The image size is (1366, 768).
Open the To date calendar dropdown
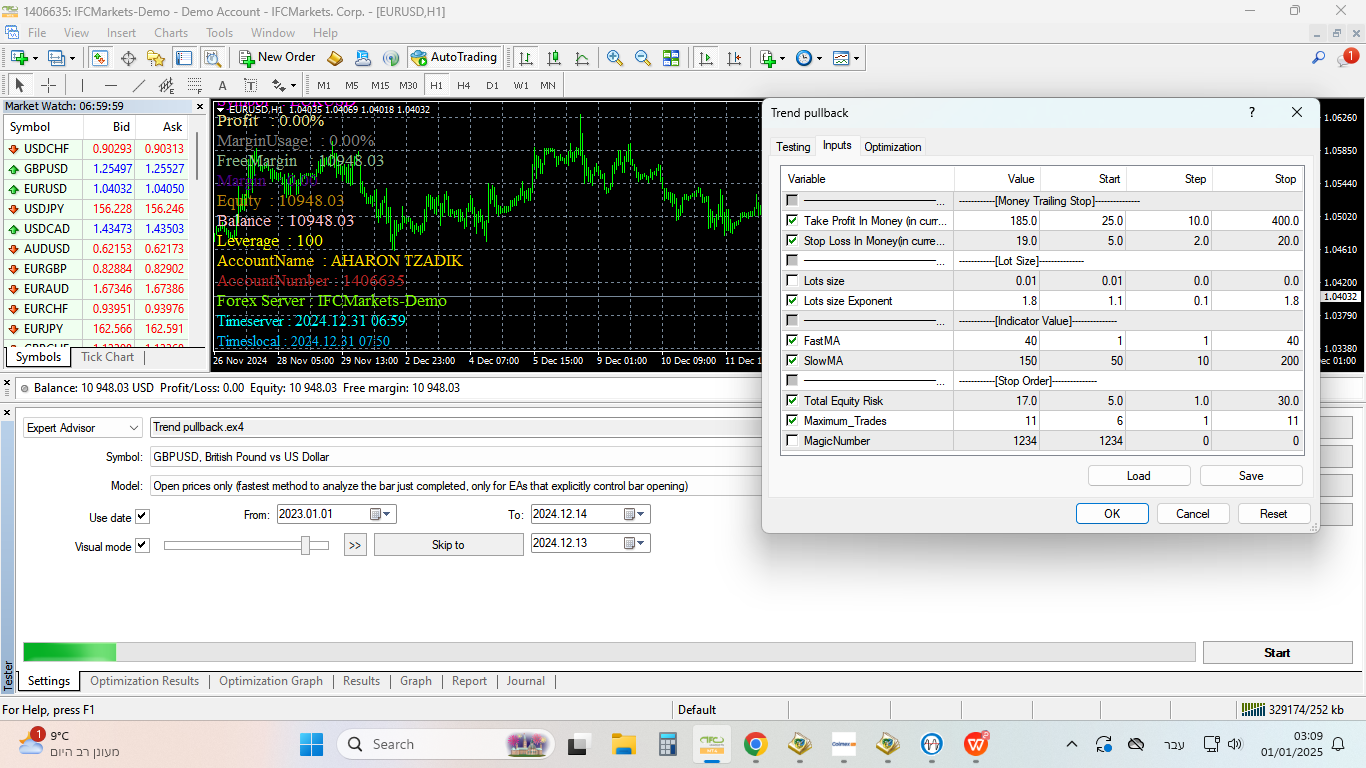[636, 514]
